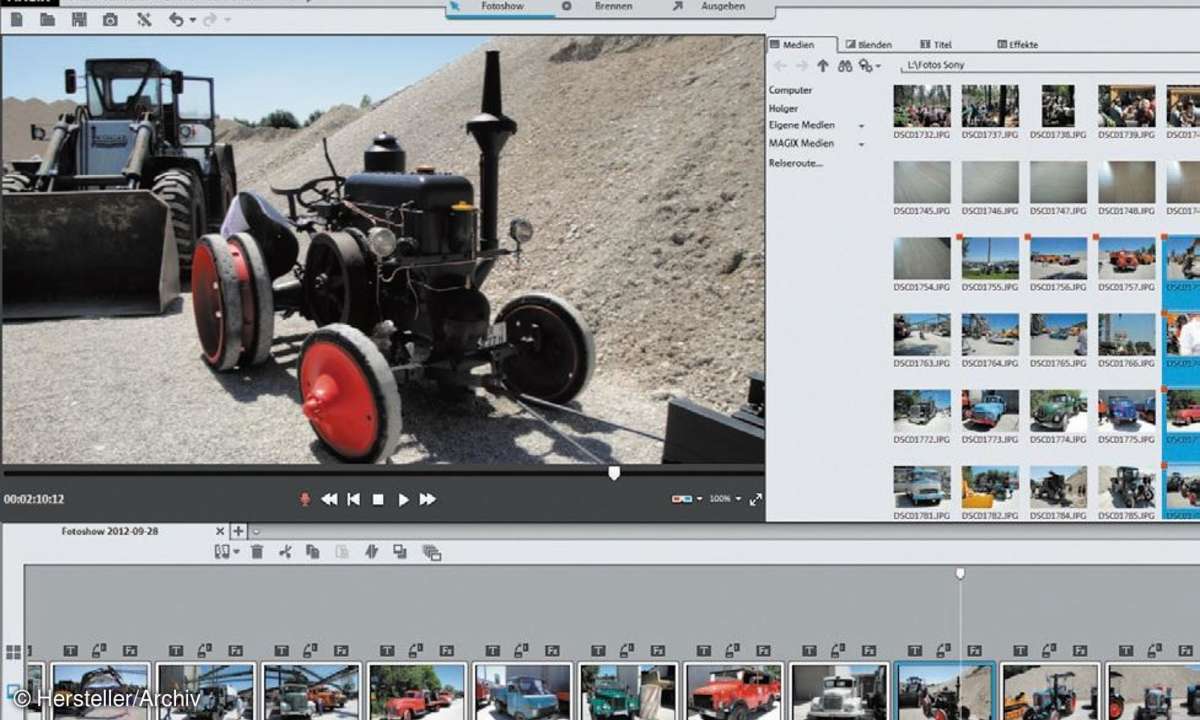Go back in the media browser
This screenshot has height=720, width=1200.
coord(779,66)
